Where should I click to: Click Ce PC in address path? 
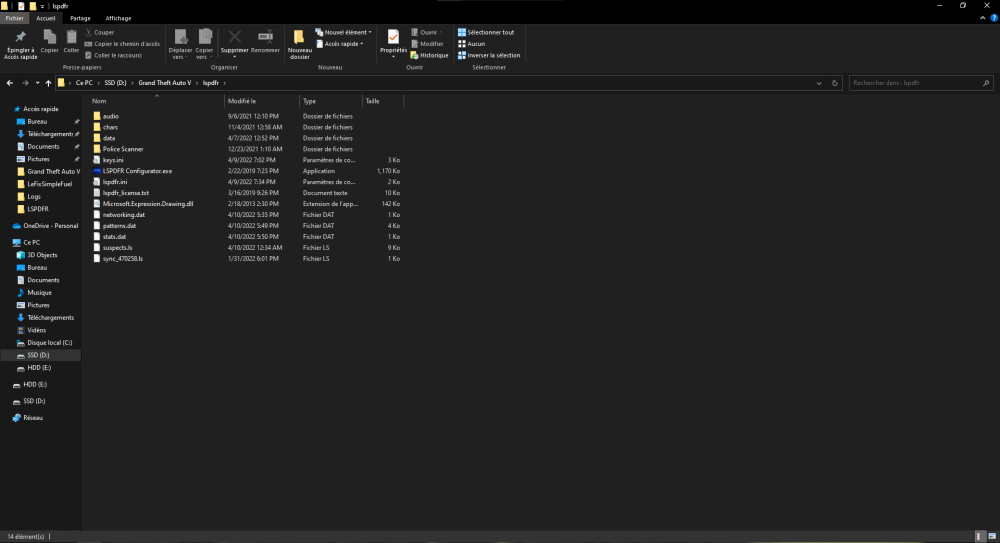(84, 83)
